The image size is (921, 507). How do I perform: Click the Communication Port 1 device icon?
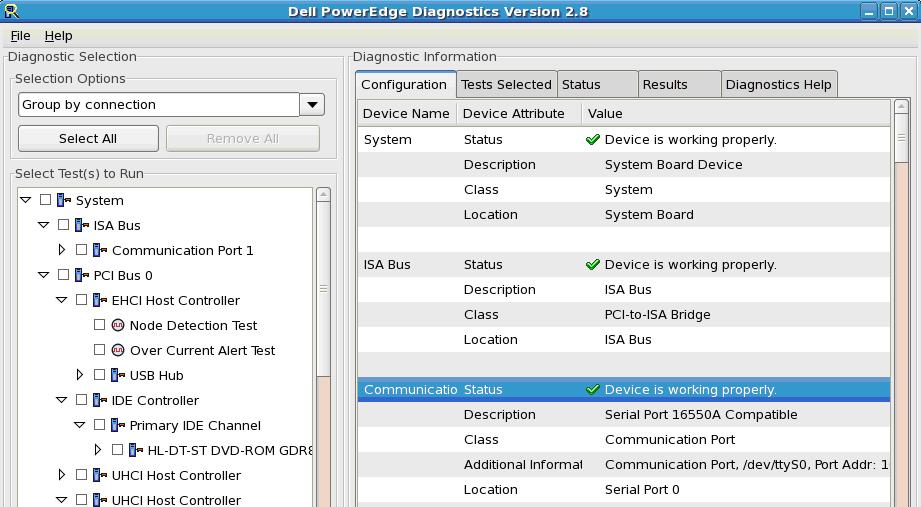click(x=100, y=250)
